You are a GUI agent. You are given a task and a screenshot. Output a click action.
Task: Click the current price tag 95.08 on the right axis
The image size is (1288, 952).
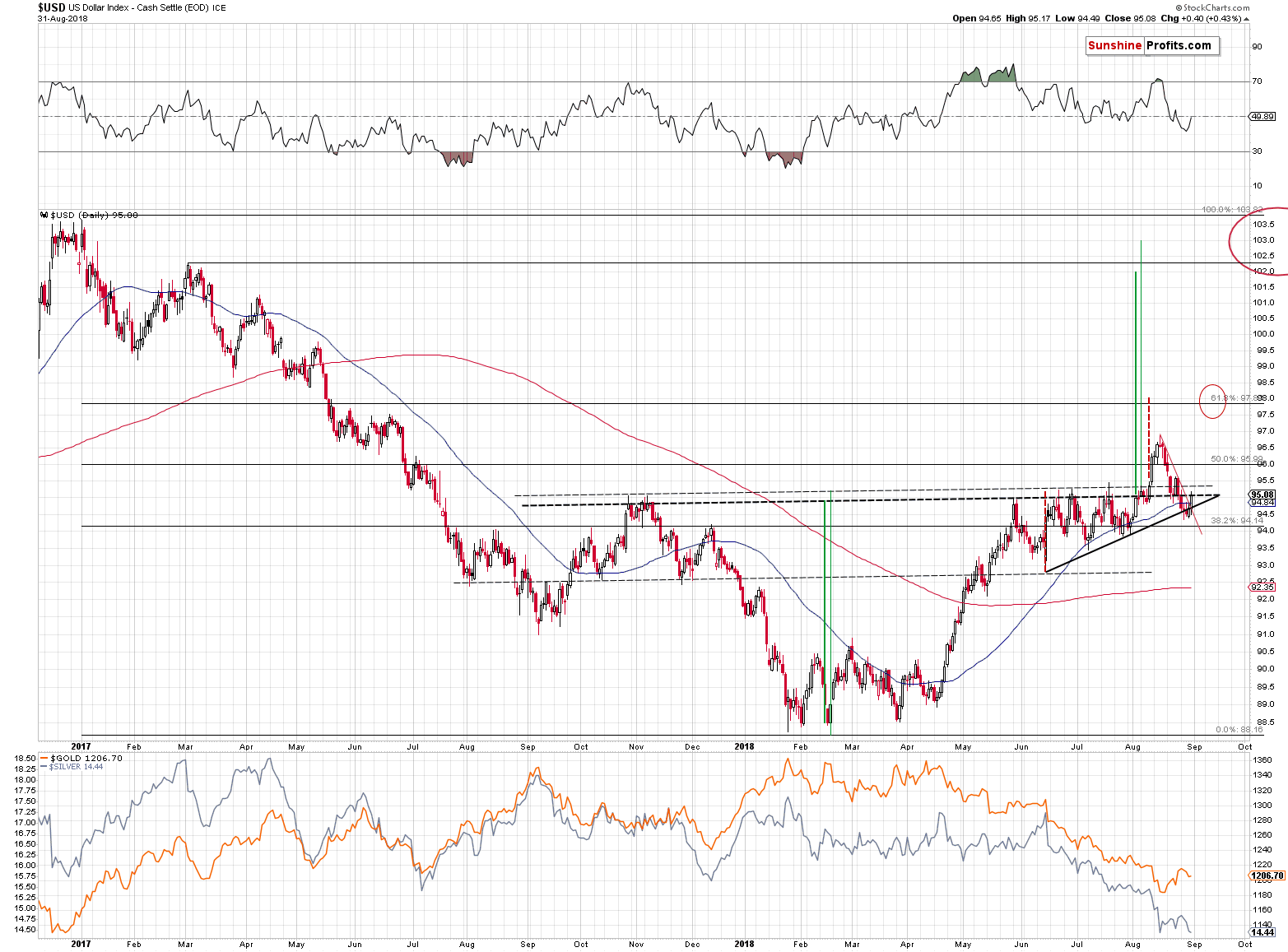(1262, 495)
